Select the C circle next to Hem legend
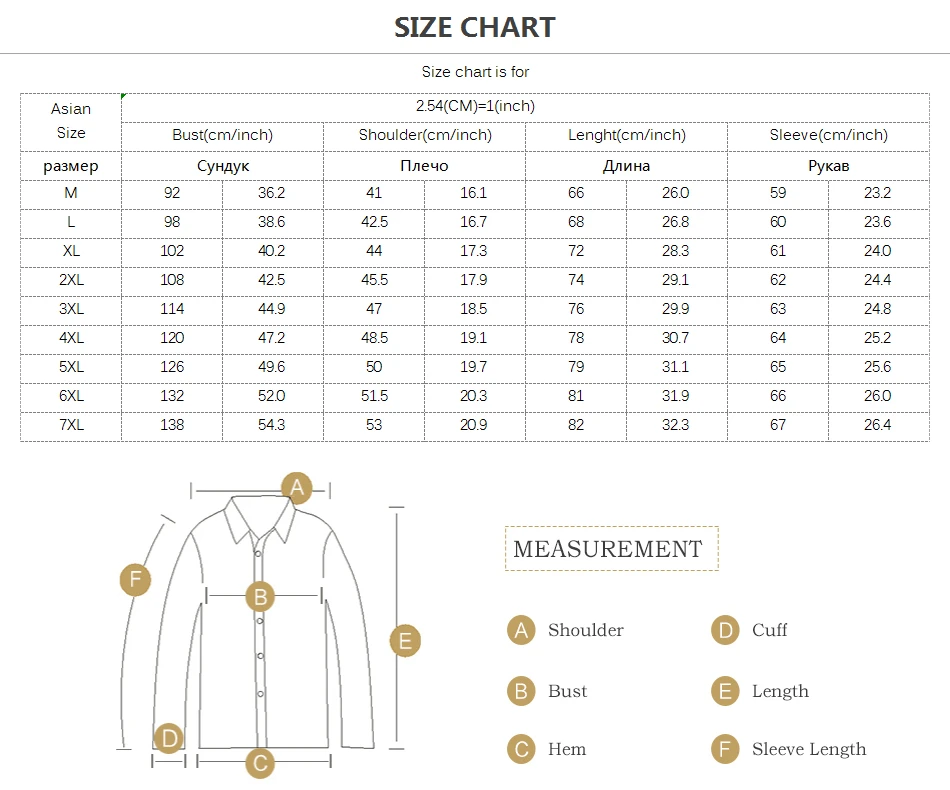 click(x=521, y=749)
